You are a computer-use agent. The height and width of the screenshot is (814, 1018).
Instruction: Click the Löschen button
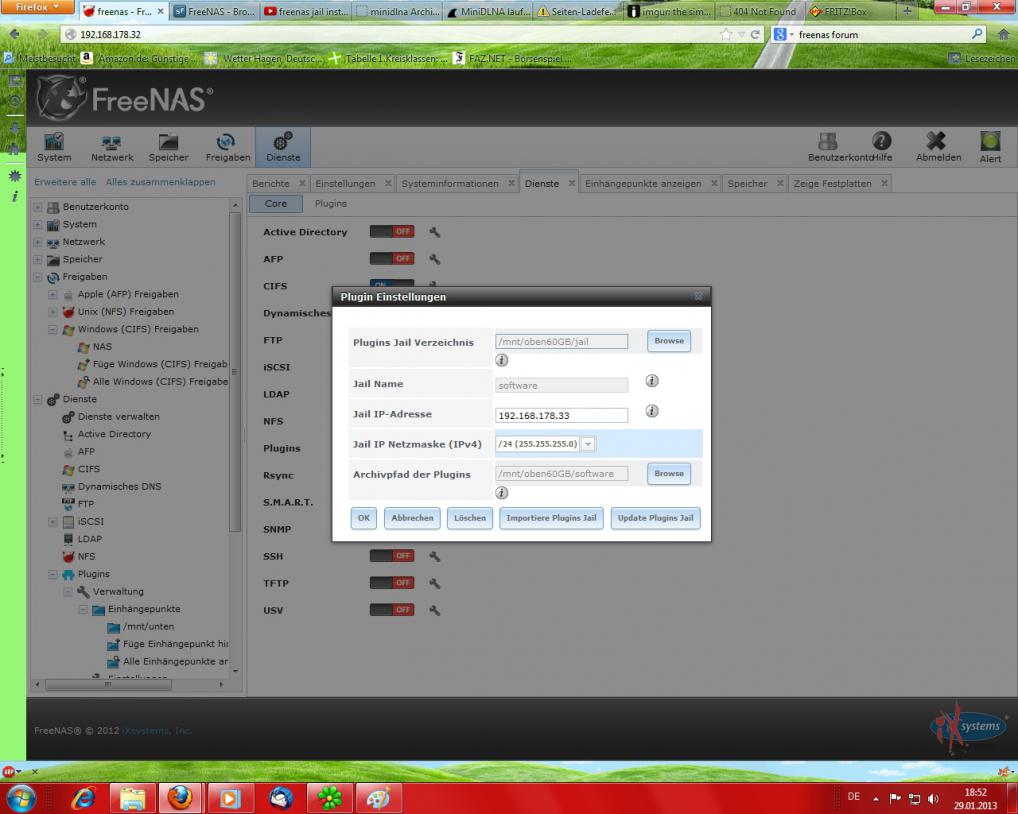click(x=469, y=518)
